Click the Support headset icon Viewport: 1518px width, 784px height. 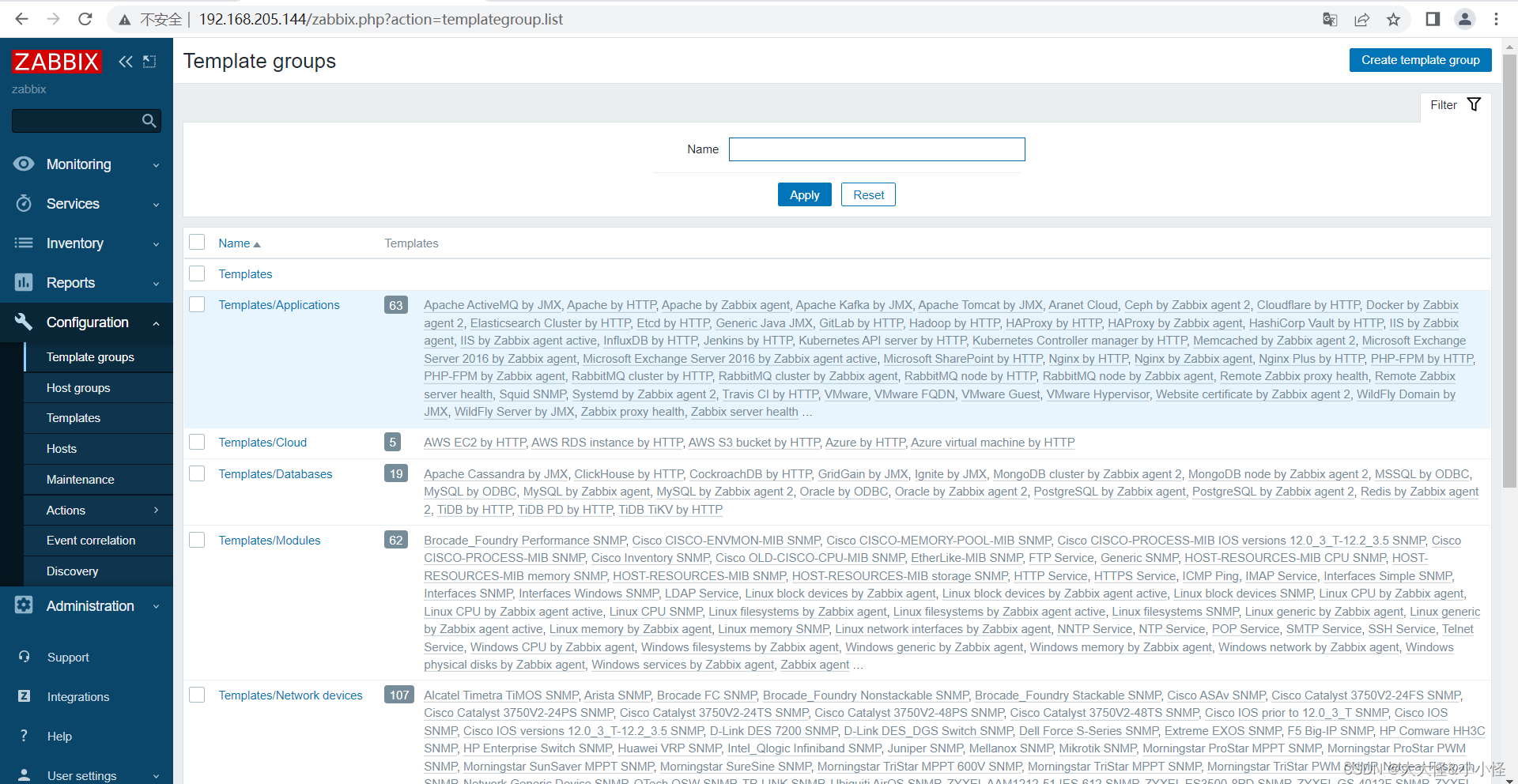[25, 657]
